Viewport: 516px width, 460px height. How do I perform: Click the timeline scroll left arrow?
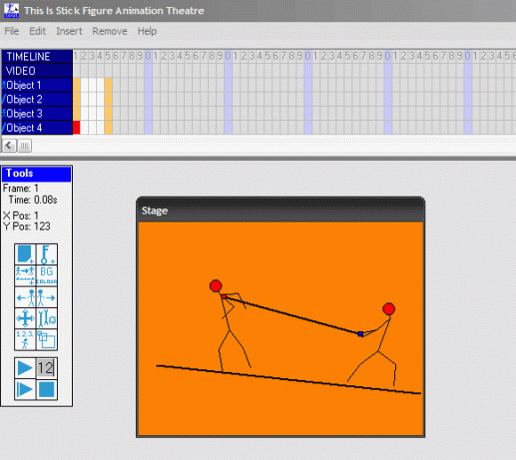click(9, 146)
